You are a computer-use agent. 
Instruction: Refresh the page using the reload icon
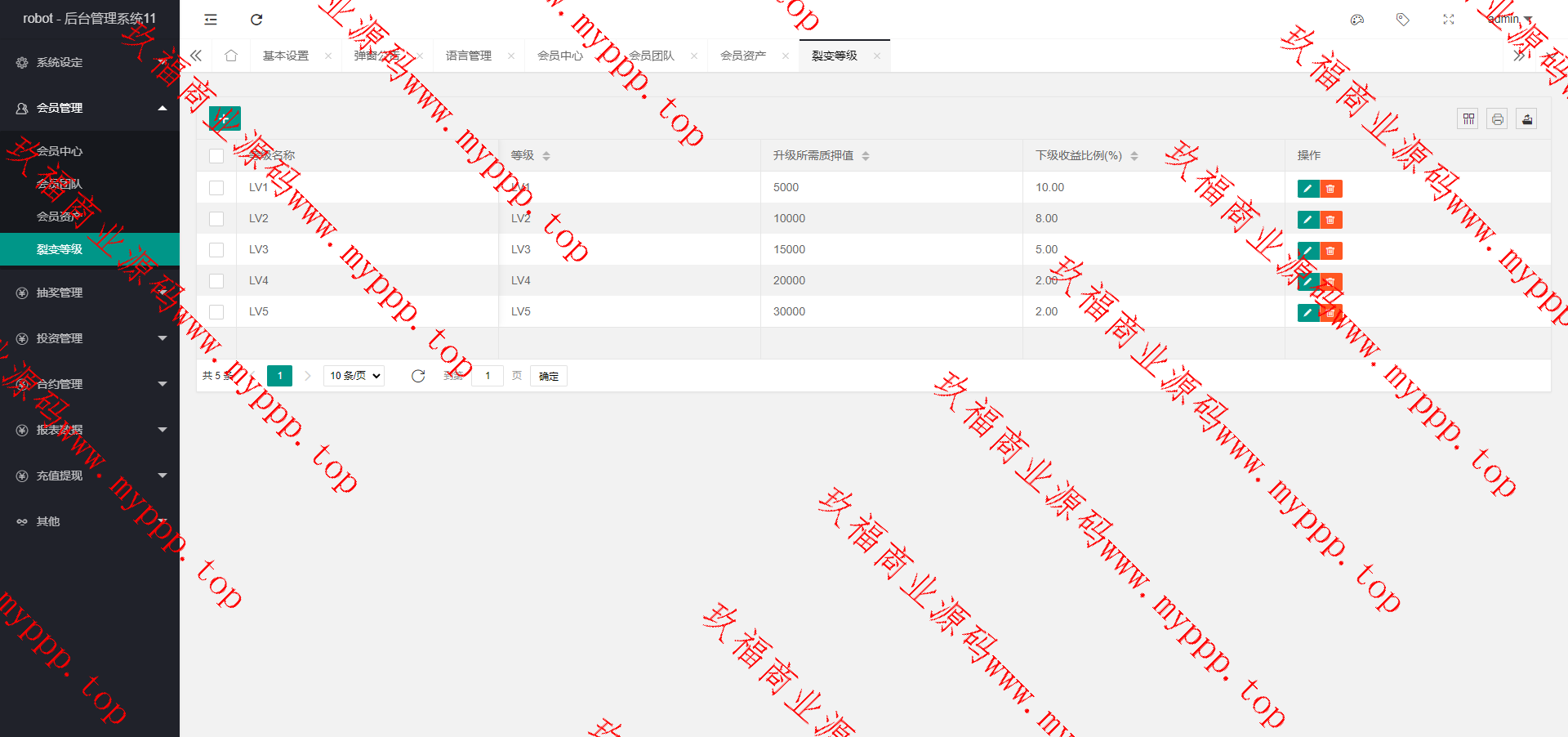[x=256, y=20]
